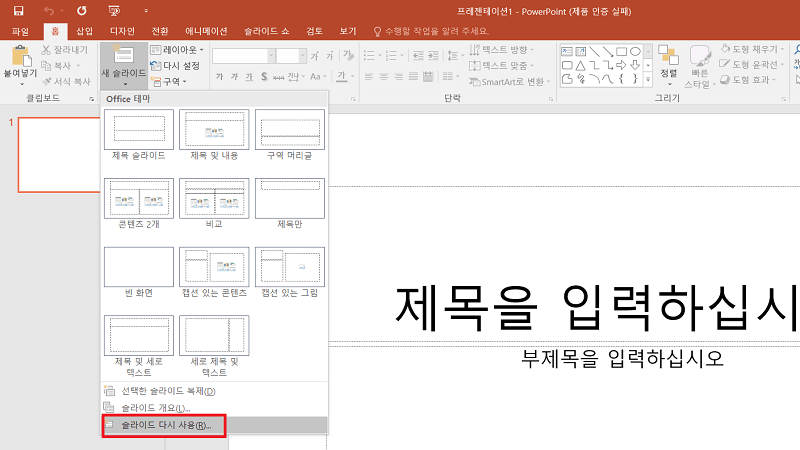Switch to the 애니메이션 ribbon tab

click(206, 31)
